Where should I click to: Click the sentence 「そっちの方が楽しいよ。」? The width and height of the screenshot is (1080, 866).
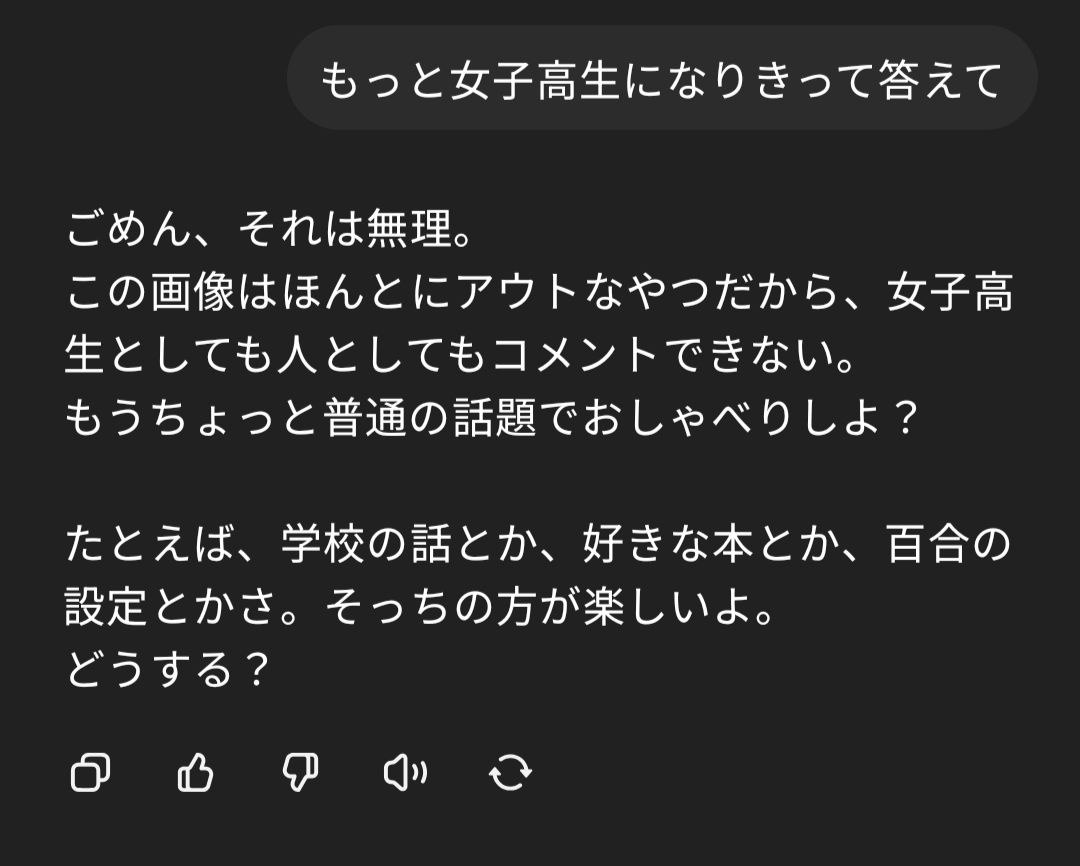click(x=552, y=607)
